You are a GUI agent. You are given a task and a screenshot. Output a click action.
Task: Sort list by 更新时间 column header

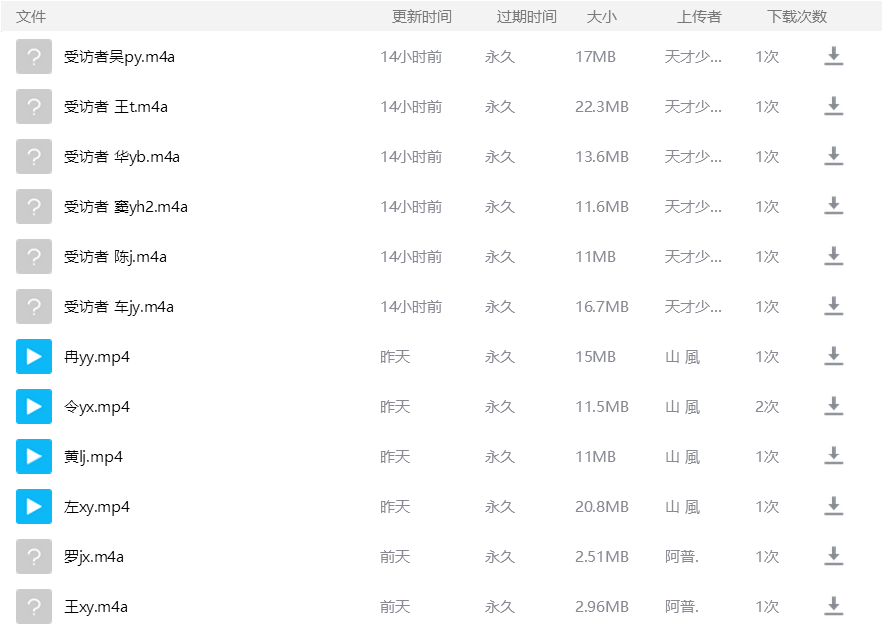click(x=421, y=17)
